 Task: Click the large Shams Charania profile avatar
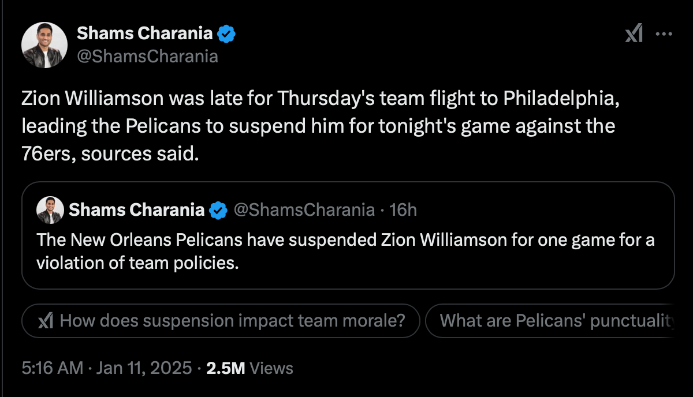click(x=44, y=45)
